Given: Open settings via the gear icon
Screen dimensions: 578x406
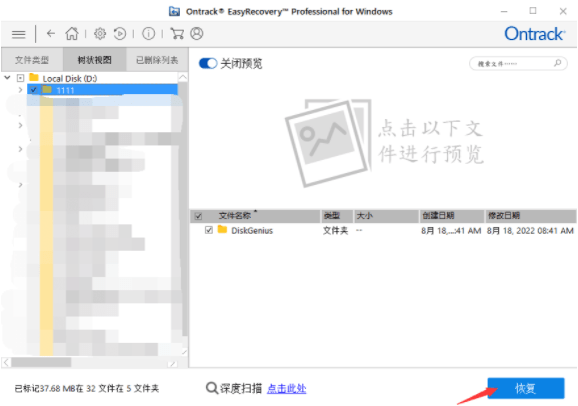Looking at the screenshot, I should (100, 34).
